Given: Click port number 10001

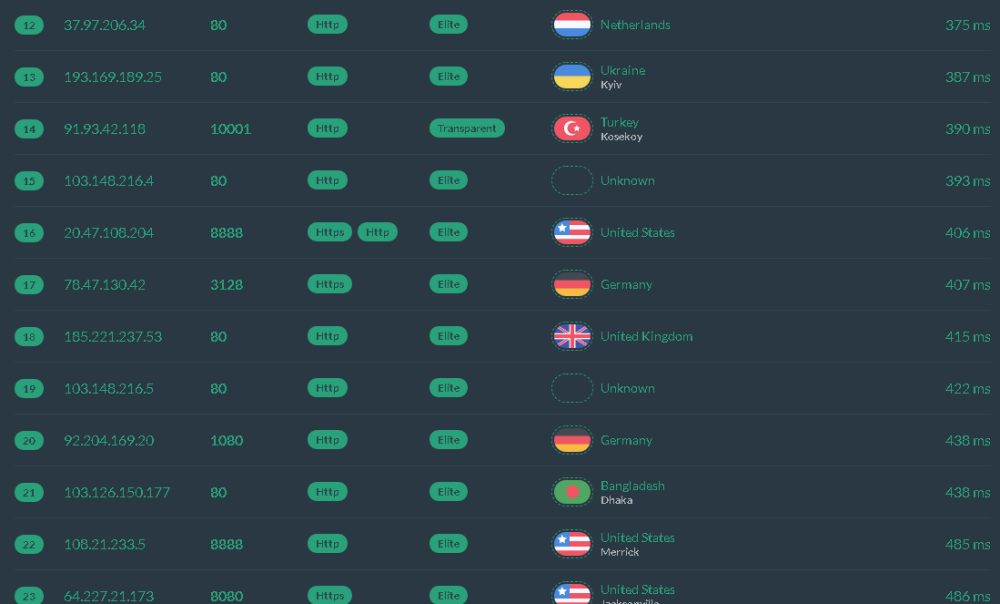Looking at the screenshot, I should 230,129.
